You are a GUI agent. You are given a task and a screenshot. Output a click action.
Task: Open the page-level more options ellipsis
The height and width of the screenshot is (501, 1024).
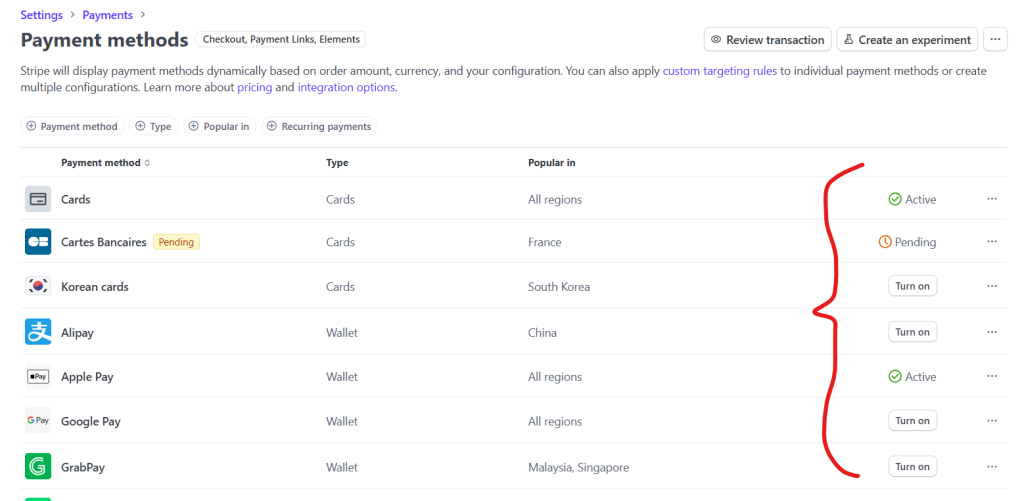tap(994, 40)
